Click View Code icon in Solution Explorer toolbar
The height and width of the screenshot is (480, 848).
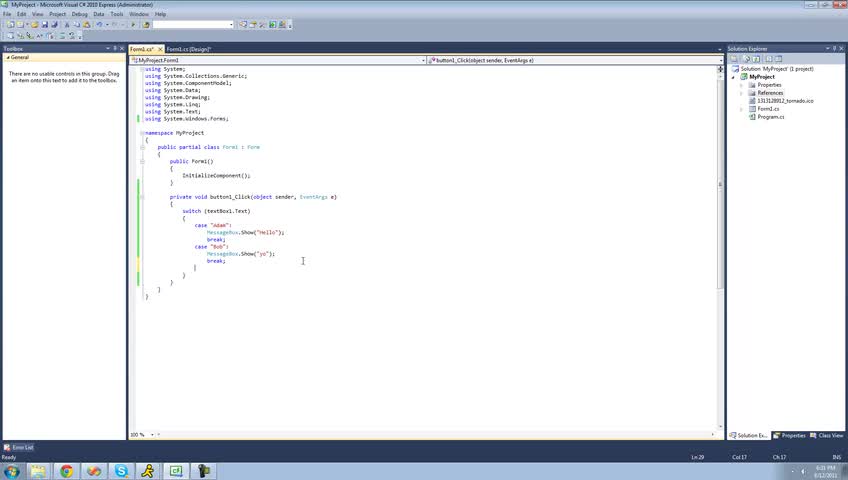[769, 59]
